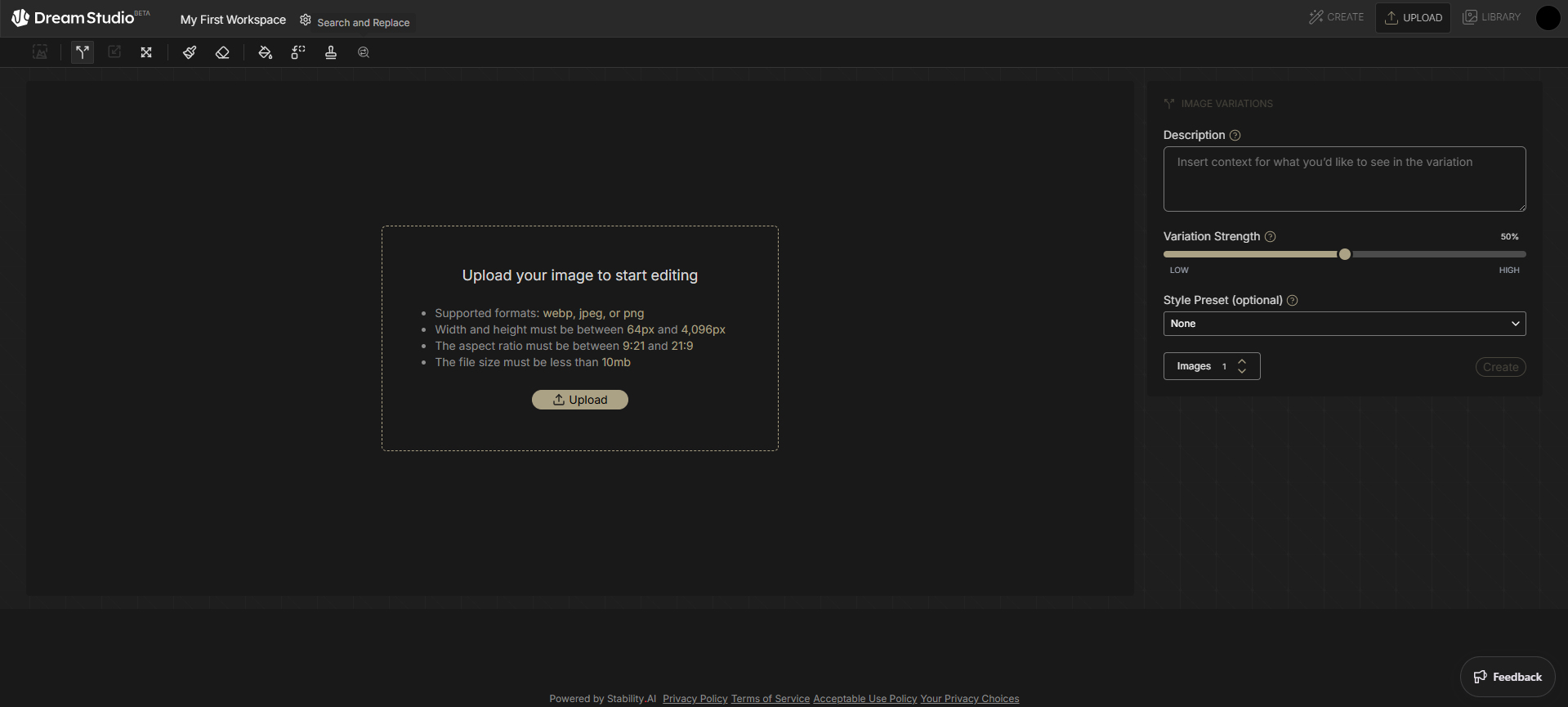This screenshot has height=707, width=1568.
Task: Click the Description help icon
Action: click(x=1235, y=135)
